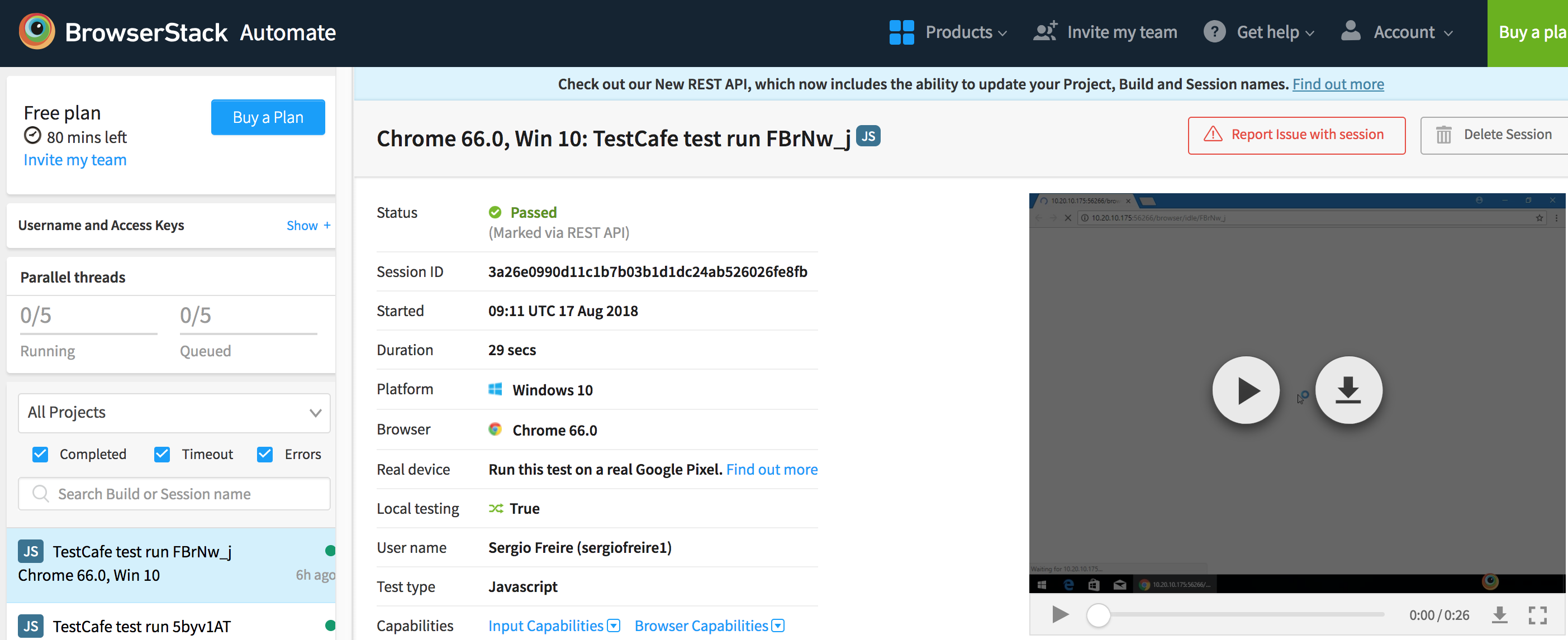Click Delete Session button
The image size is (1568, 640).
coord(1494,135)
